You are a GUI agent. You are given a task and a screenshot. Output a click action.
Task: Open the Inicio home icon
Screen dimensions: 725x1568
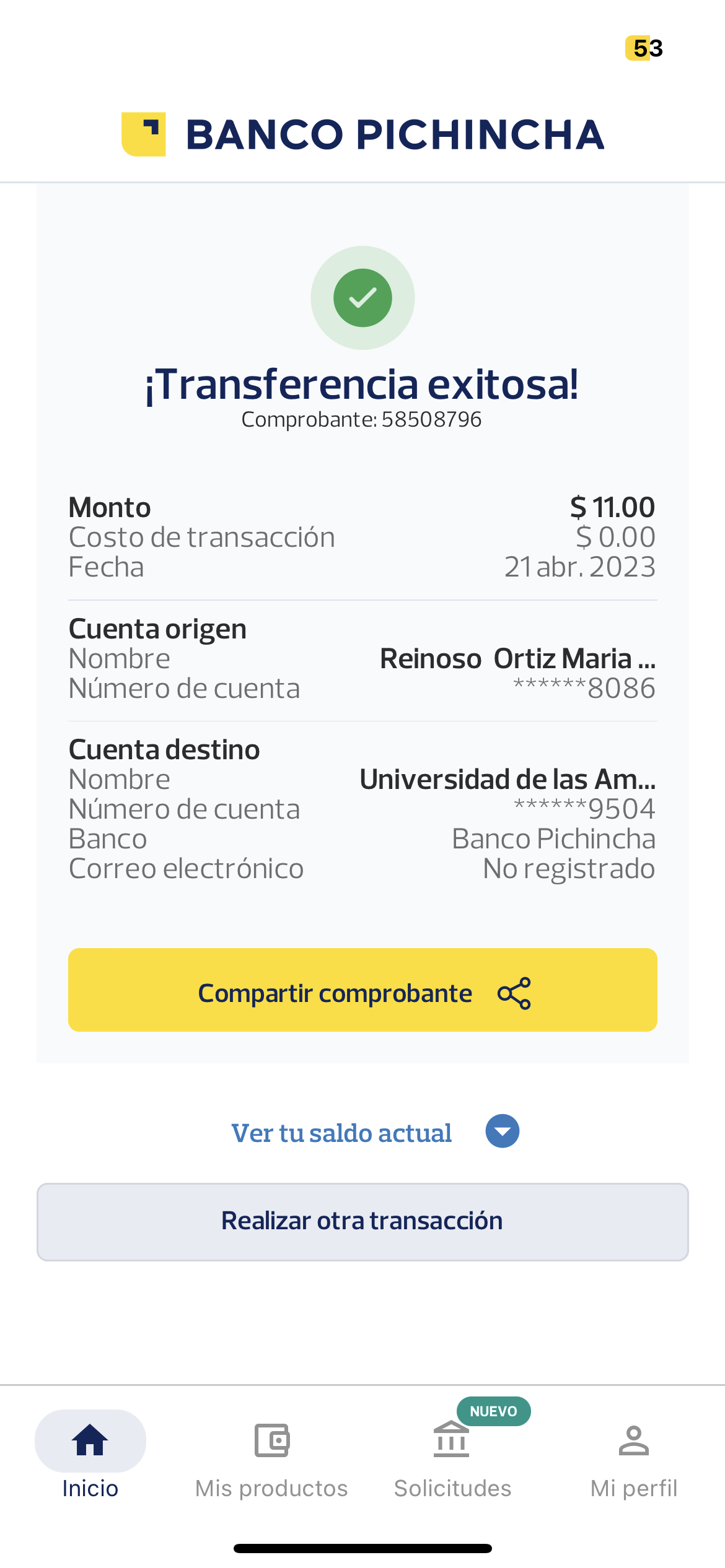tap(90, 1440)
